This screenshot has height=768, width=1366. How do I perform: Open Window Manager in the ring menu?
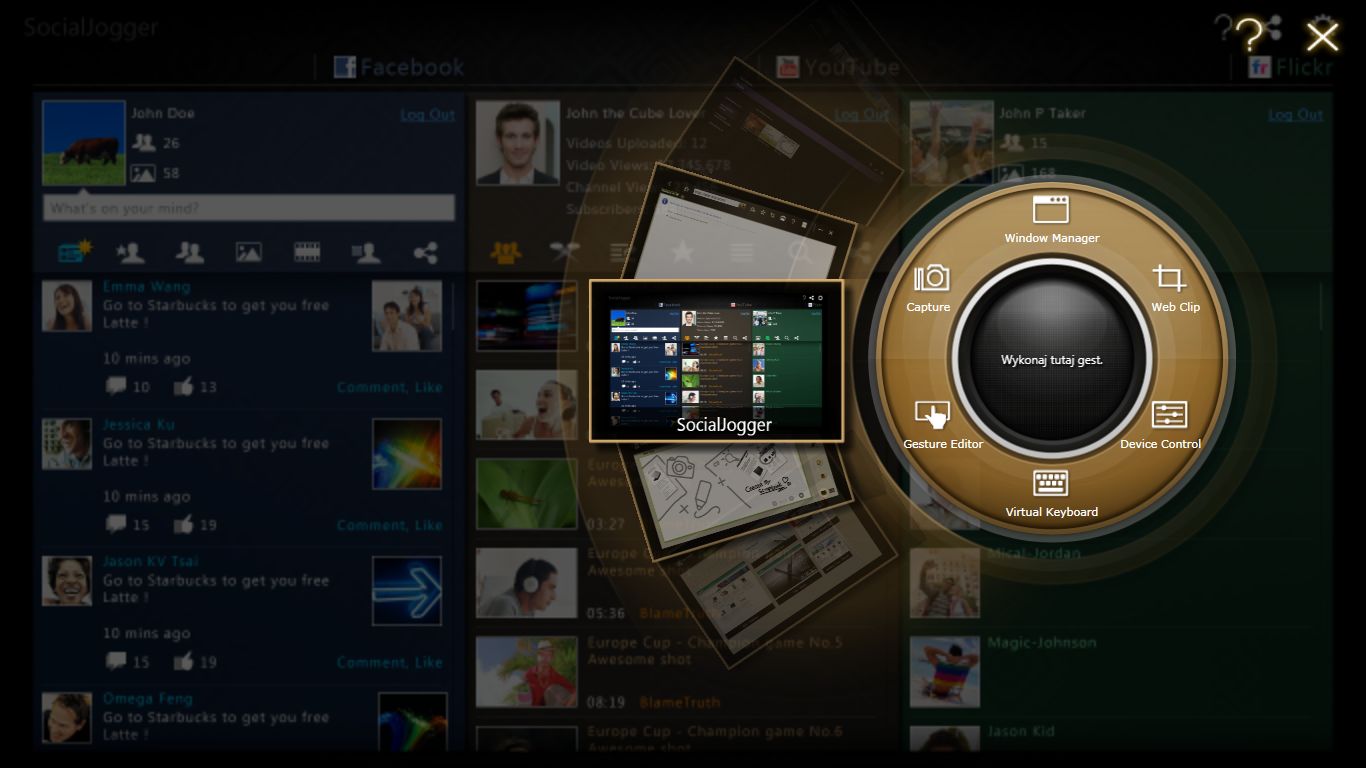tap(1051, 219)
